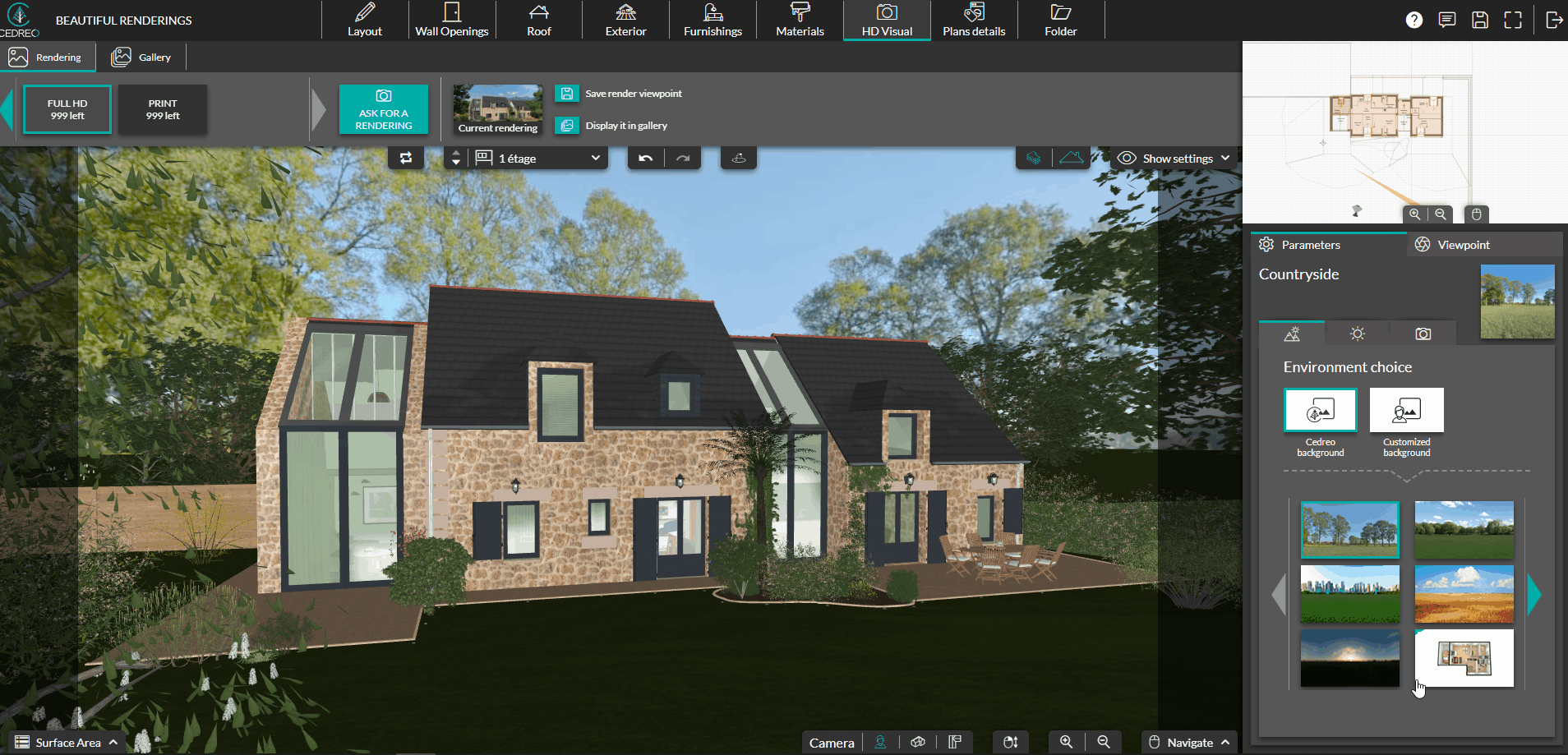Select the city skyline background thumbnail
The width and height of the screenshot is (1568, 755).
(x=1349, y=594)
